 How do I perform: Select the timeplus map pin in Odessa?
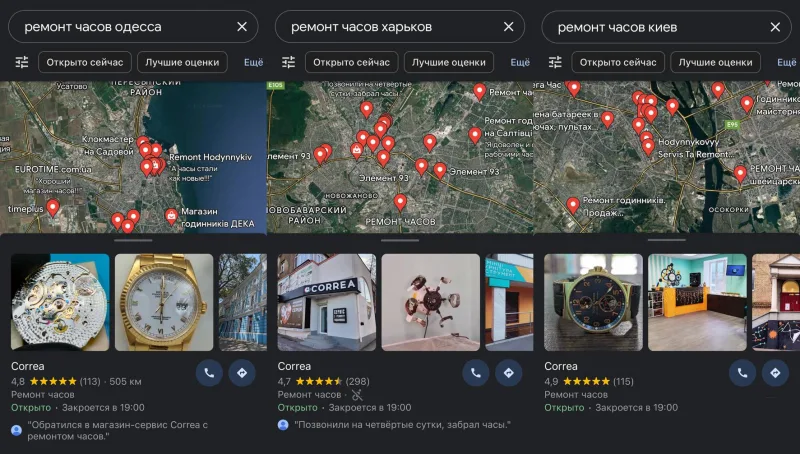tap(53, 208)
